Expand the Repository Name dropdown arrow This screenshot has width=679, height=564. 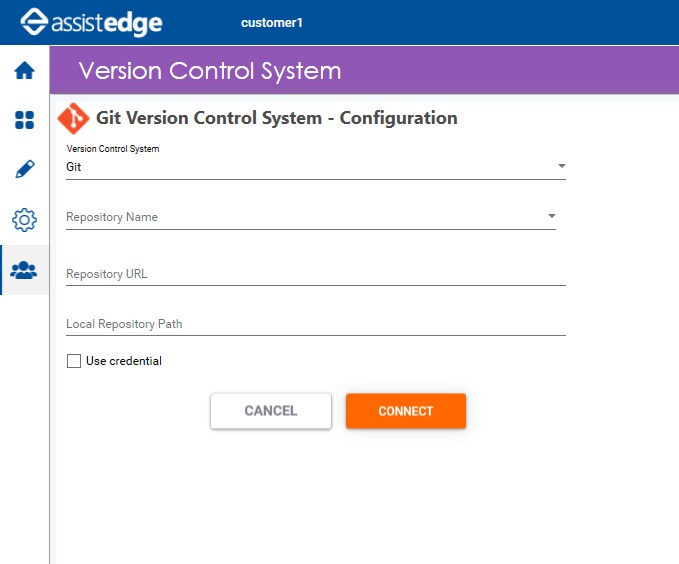pyautogui.click(x=552, y=216)
